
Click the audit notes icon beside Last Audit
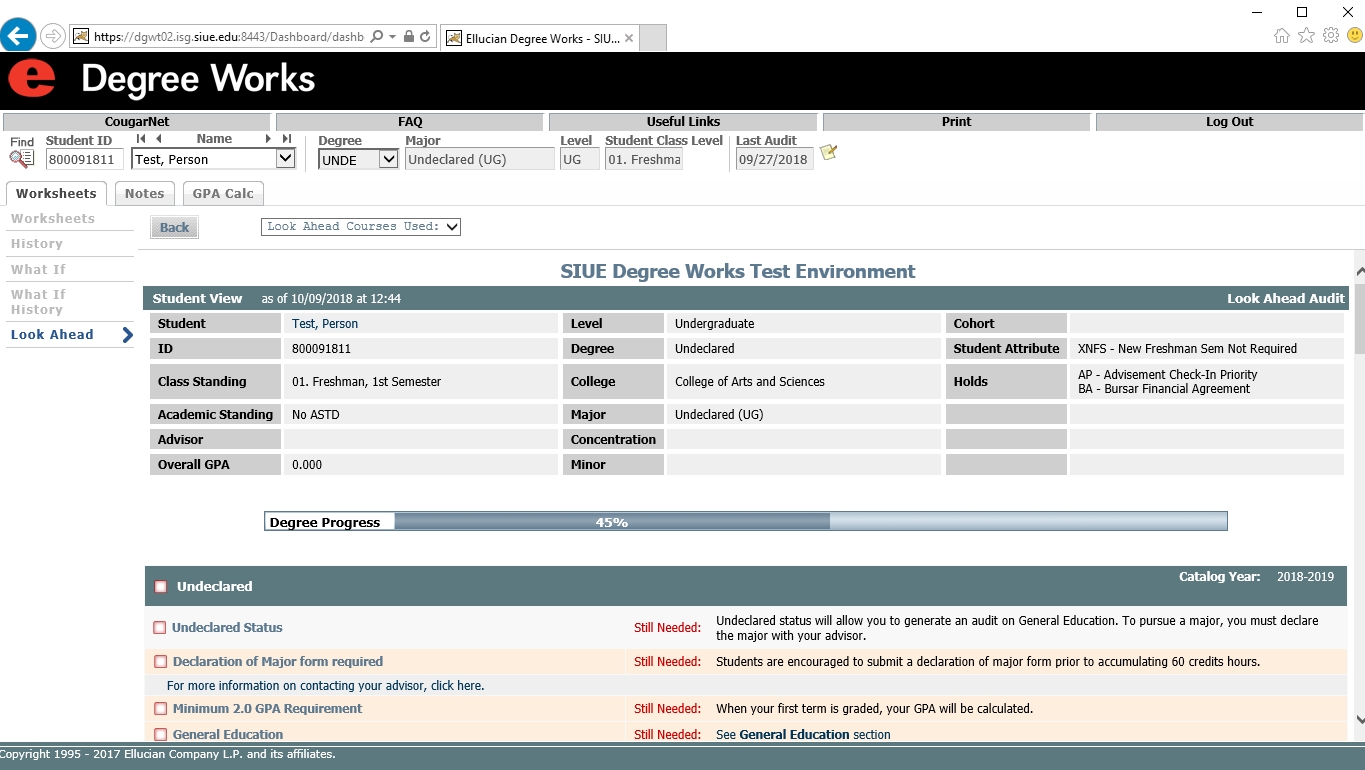[828, 153]
